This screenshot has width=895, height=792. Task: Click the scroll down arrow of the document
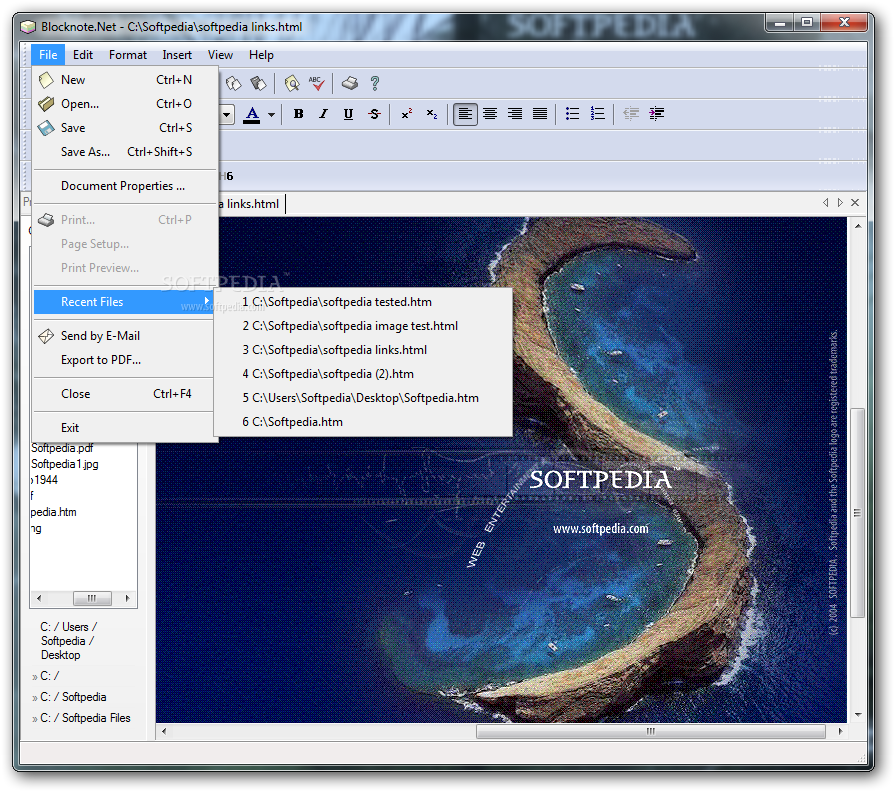click(858, 715)
